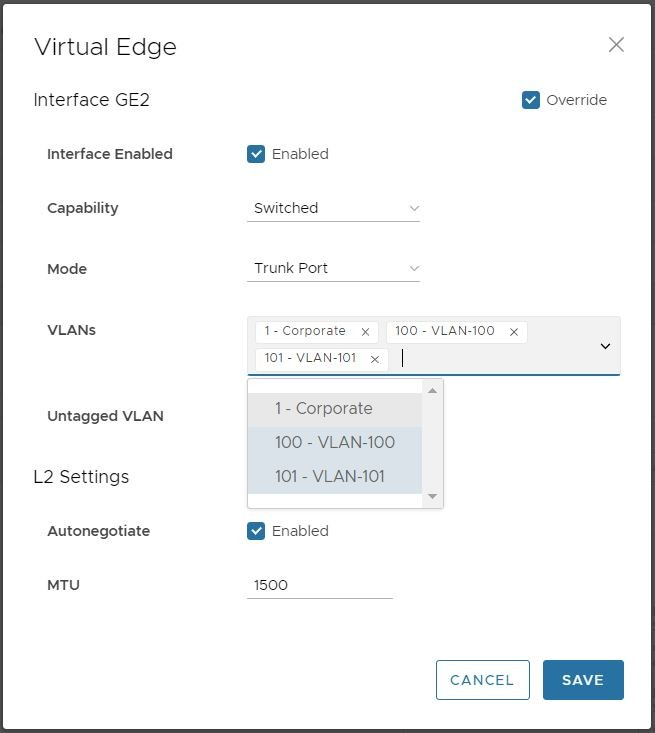
Task: Open the Mode Trunk Port dropdown
Action: click(333, 268)
